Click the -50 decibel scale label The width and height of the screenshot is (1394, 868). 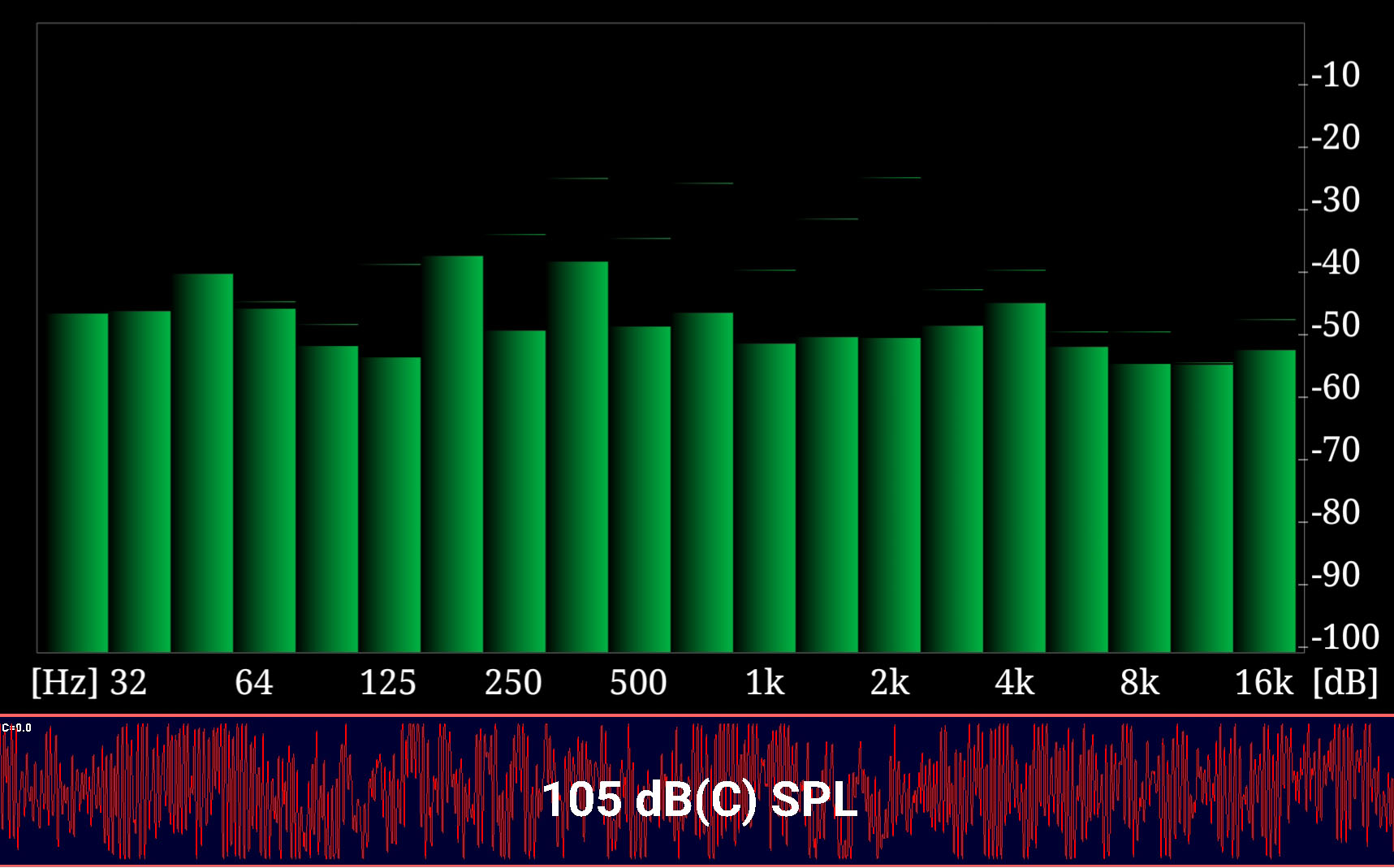coord(1336,325)
